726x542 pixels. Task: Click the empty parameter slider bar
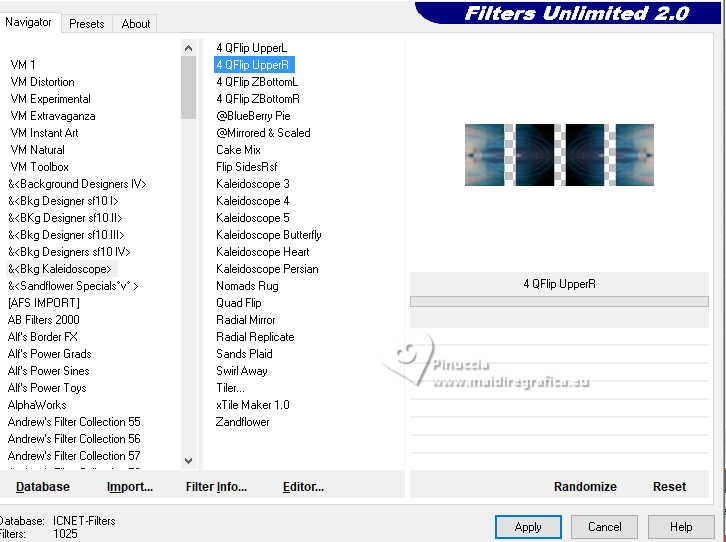[559, 302]
